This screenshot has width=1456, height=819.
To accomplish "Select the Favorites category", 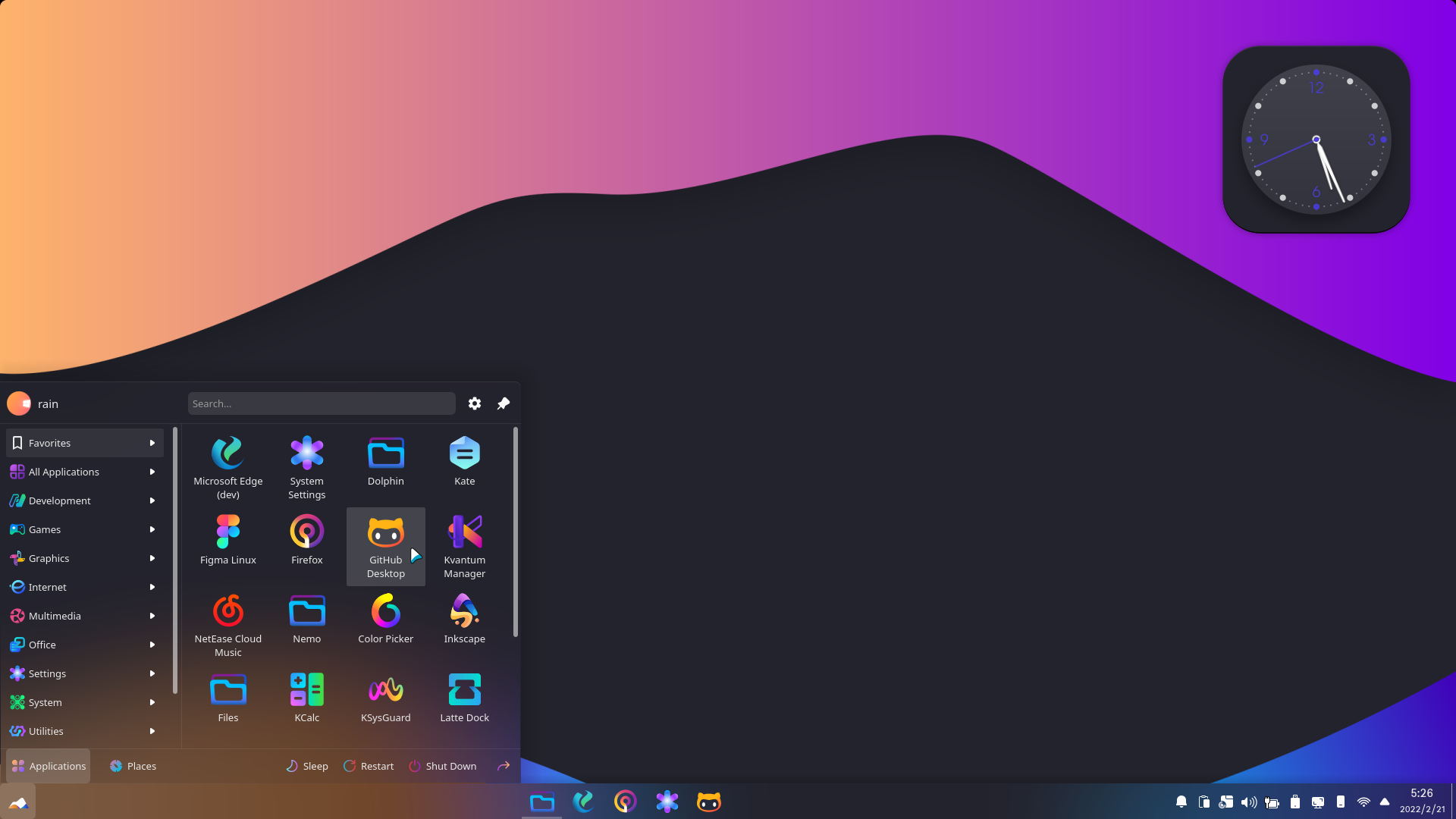I will click(x=85, y=443).
